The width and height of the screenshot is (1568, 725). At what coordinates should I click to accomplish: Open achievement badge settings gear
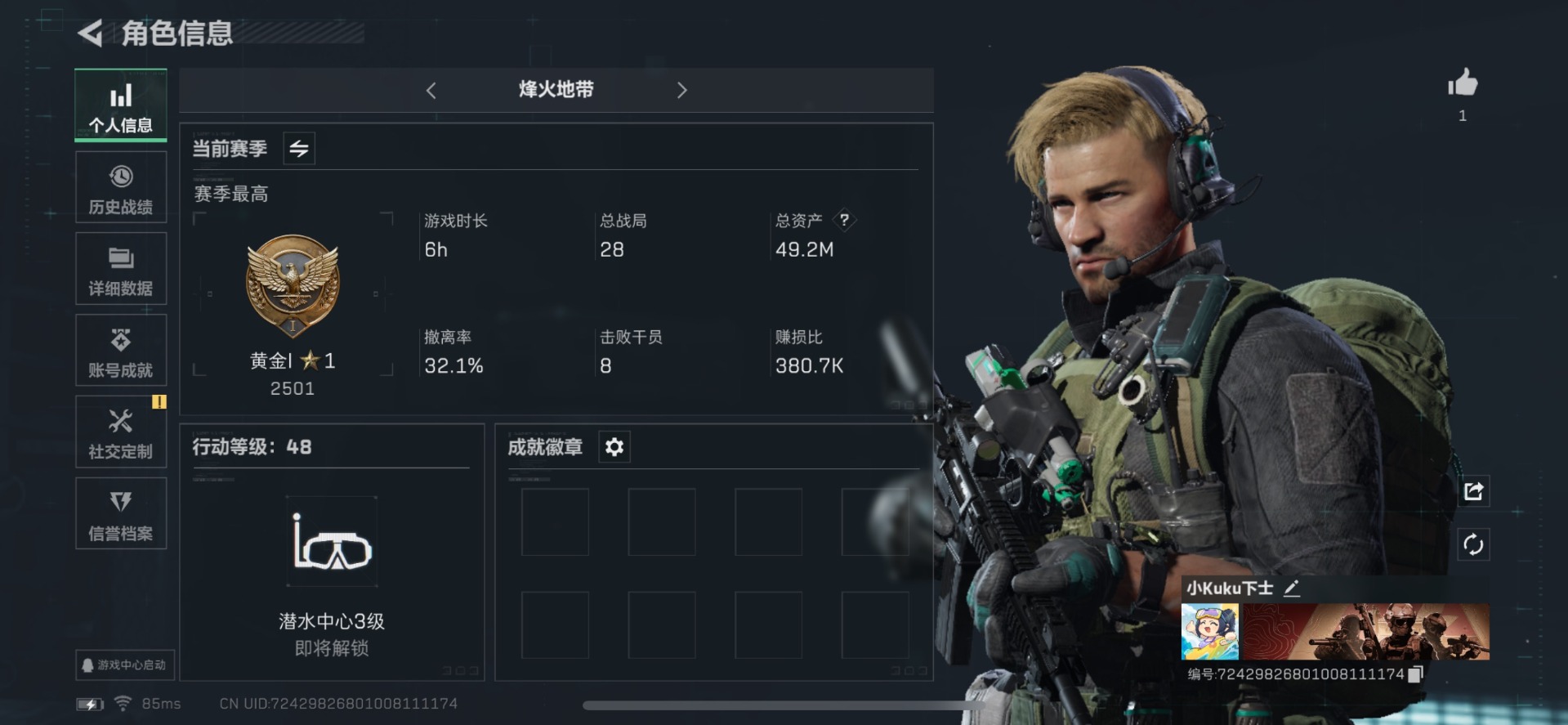(614, 447)
